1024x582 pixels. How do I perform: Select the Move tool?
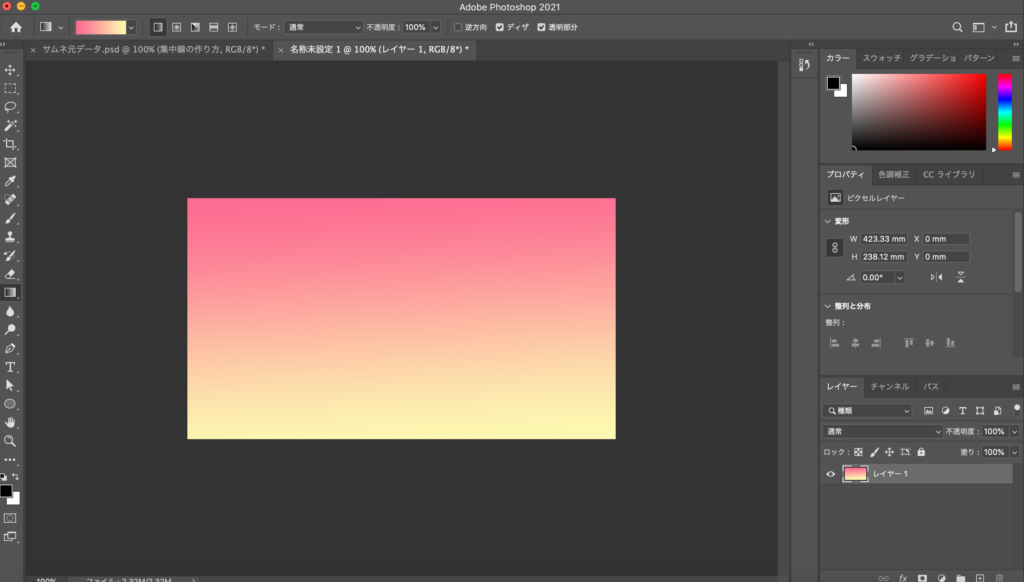(x=11, y=70)
